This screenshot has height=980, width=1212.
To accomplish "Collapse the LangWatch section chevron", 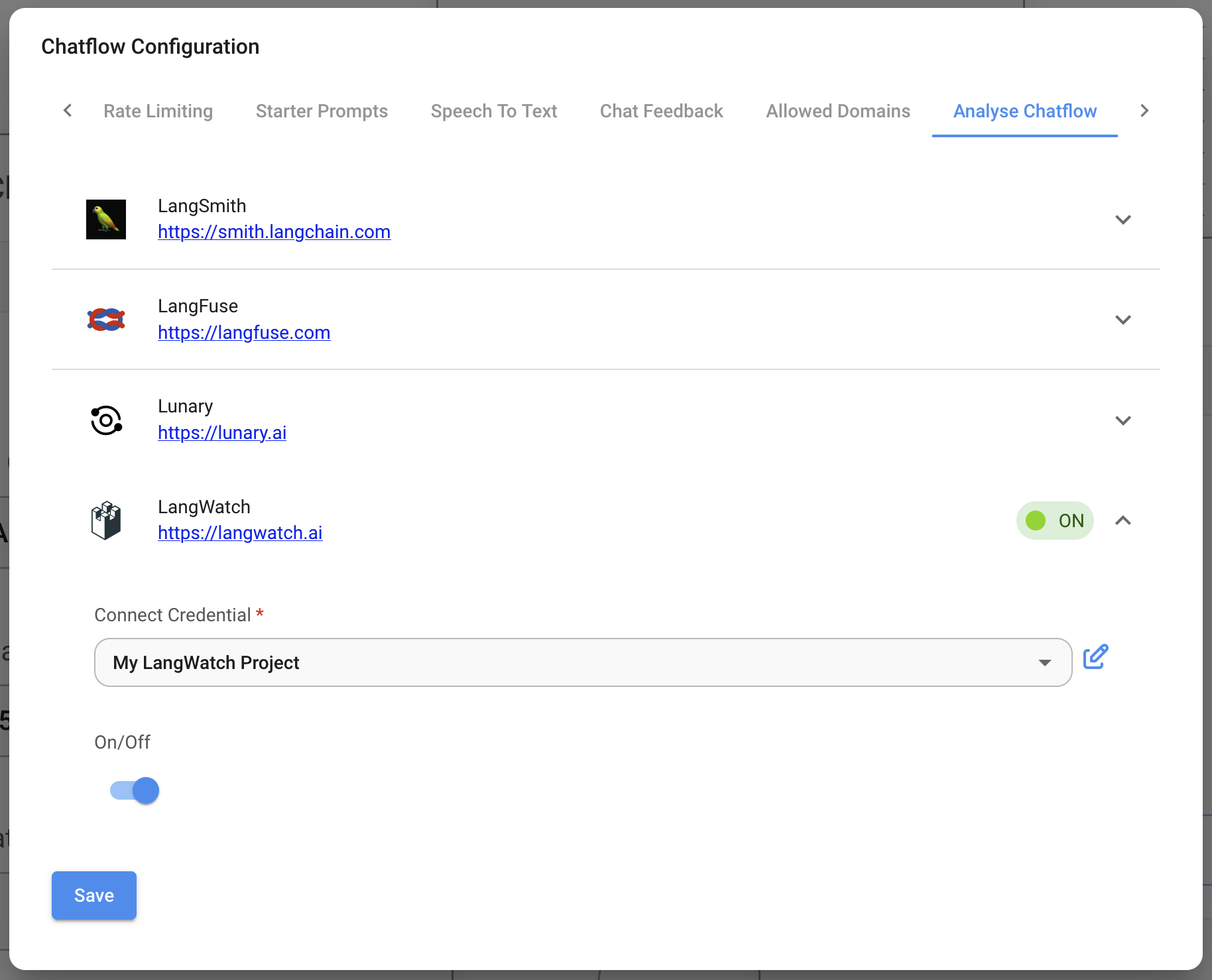I will click(1123, 521).
